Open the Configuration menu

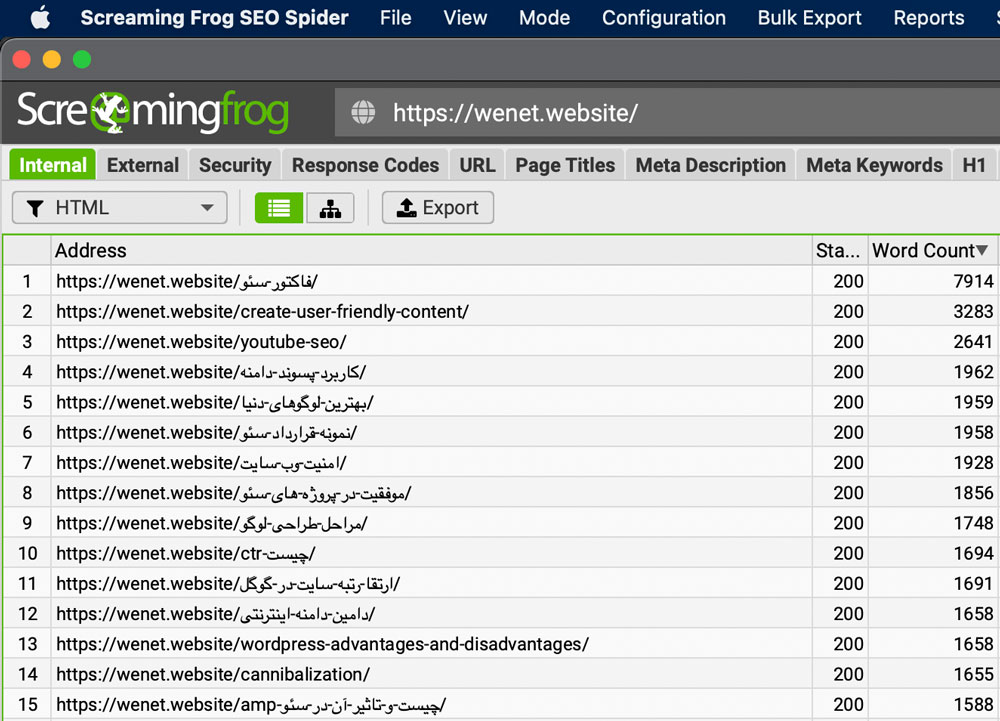pos(664,18)
